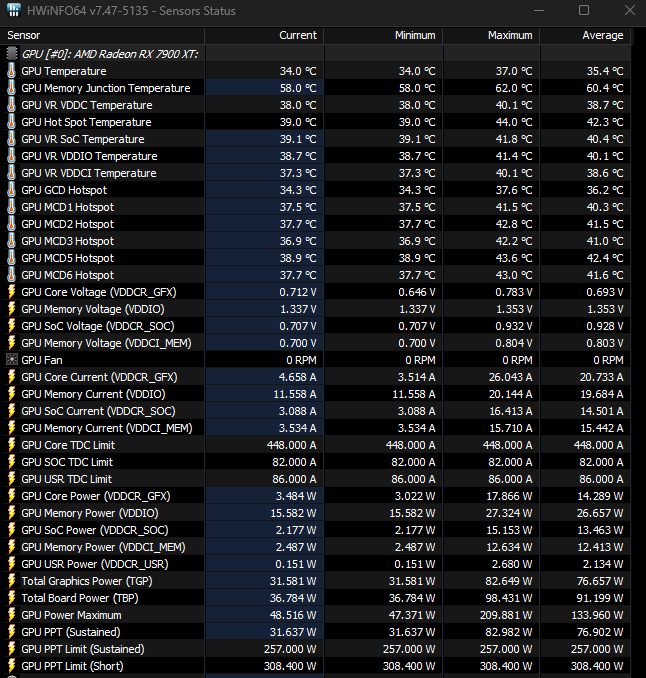Click the thermometer icon for GPU MCD3 Hotspot
This screenshot has height=678, width=646.
click(x=12, y=241)
